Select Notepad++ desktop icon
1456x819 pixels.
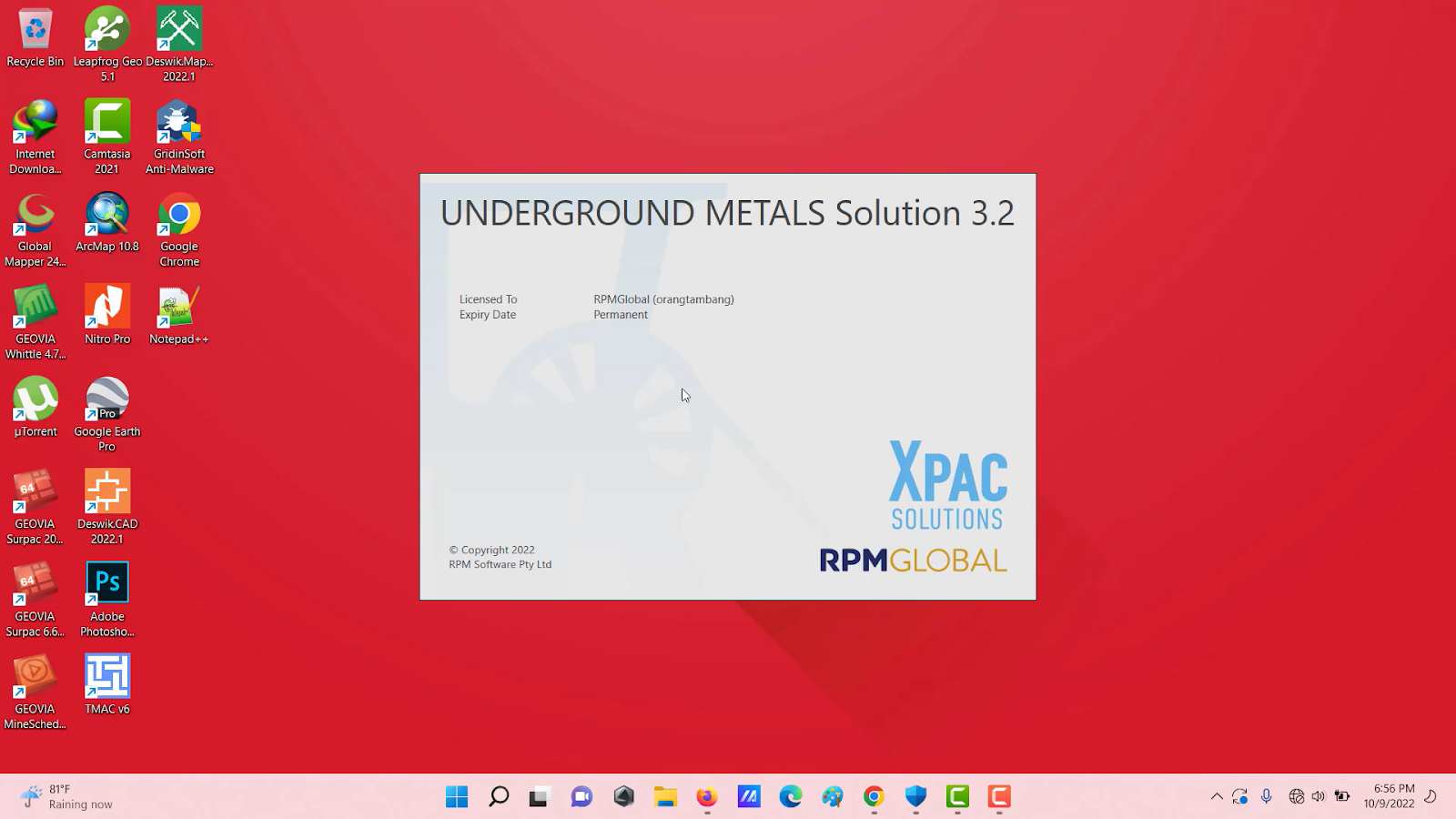pyautogui.click(x=179, y=315)
